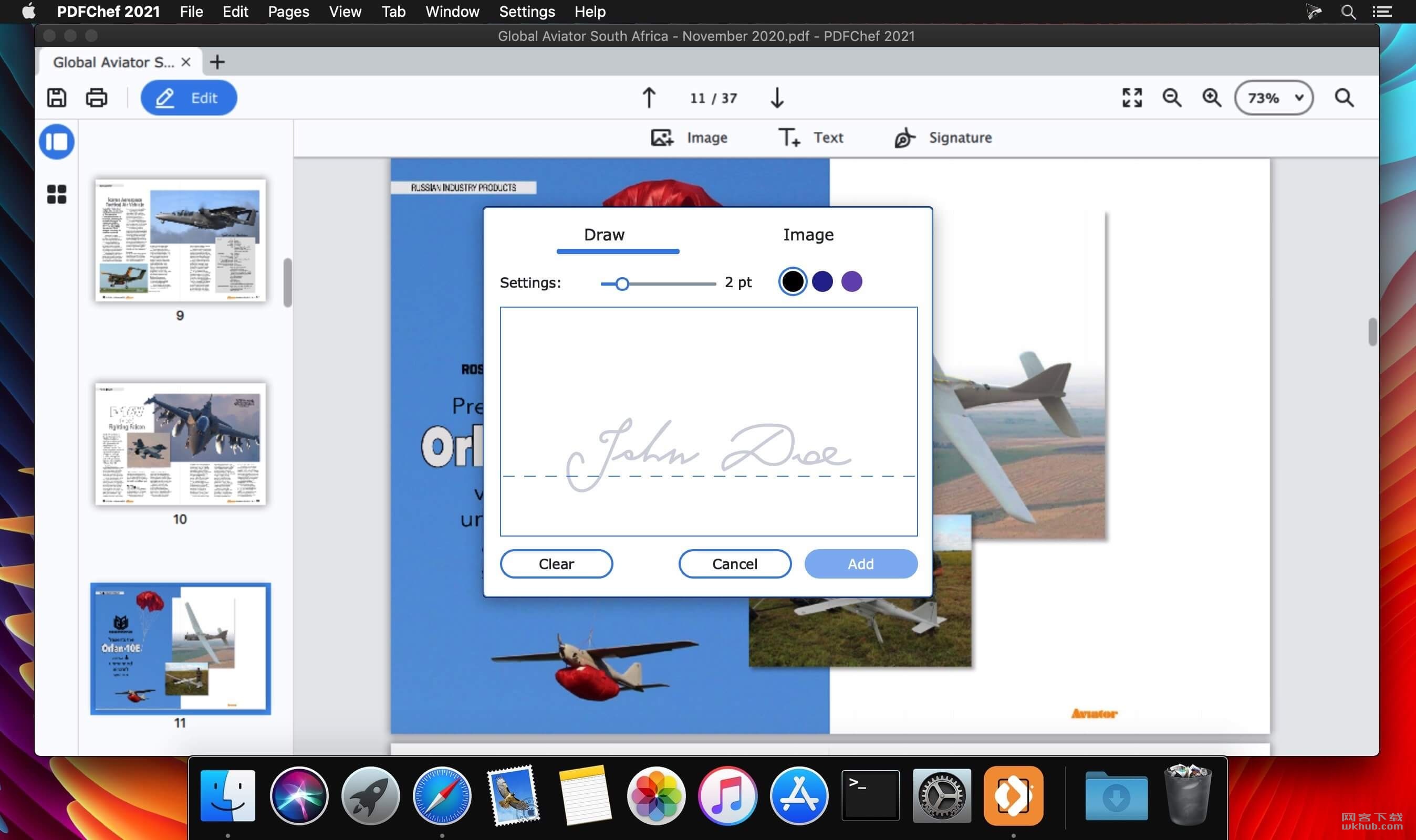This screenshot has width=1416, height=840.
Task: Open the Settings menu
Action: point(527,12)
